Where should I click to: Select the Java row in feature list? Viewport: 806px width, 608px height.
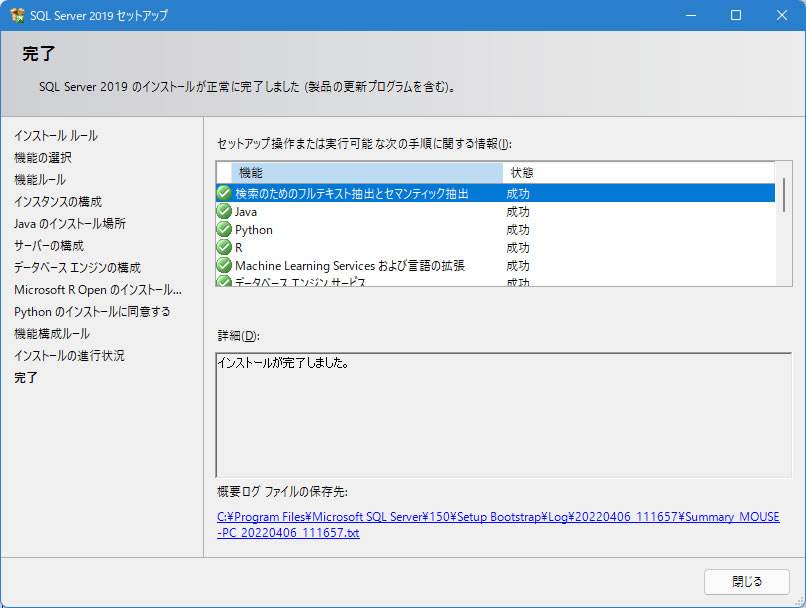pos(400,212)
